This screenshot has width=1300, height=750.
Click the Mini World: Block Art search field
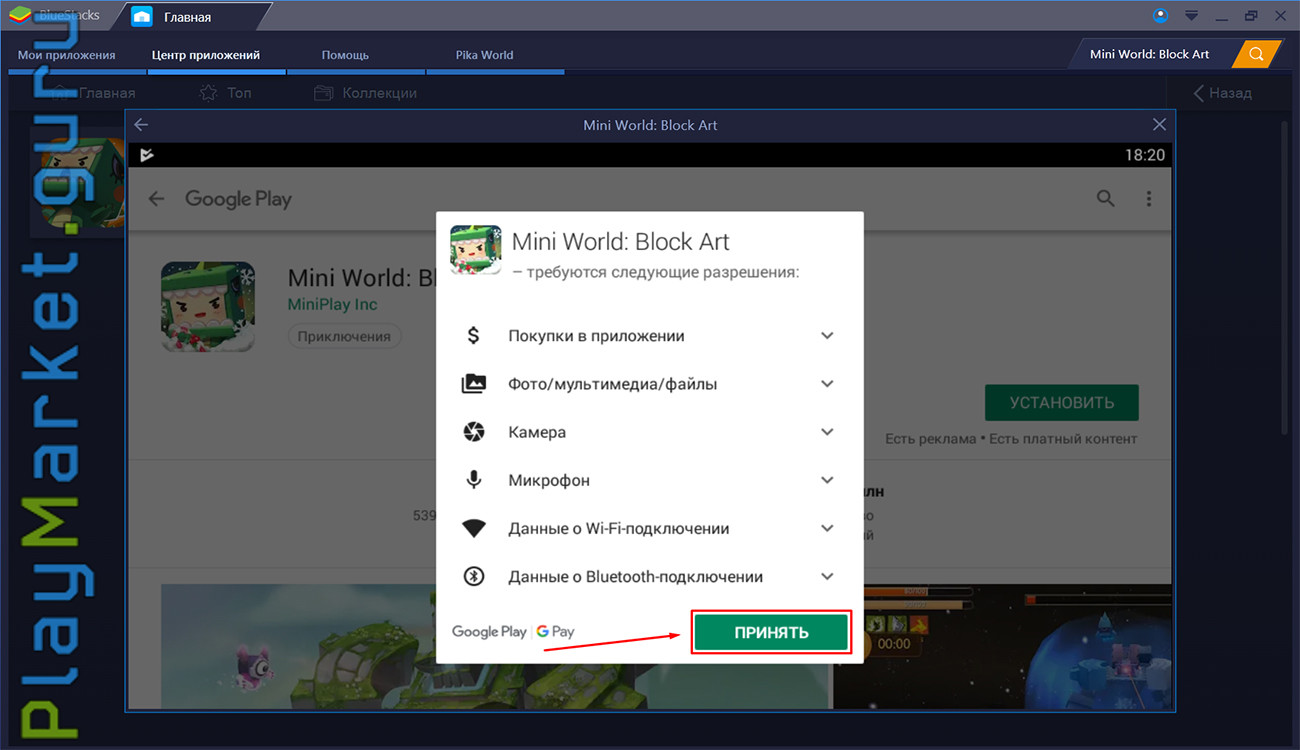point(1150,54)
